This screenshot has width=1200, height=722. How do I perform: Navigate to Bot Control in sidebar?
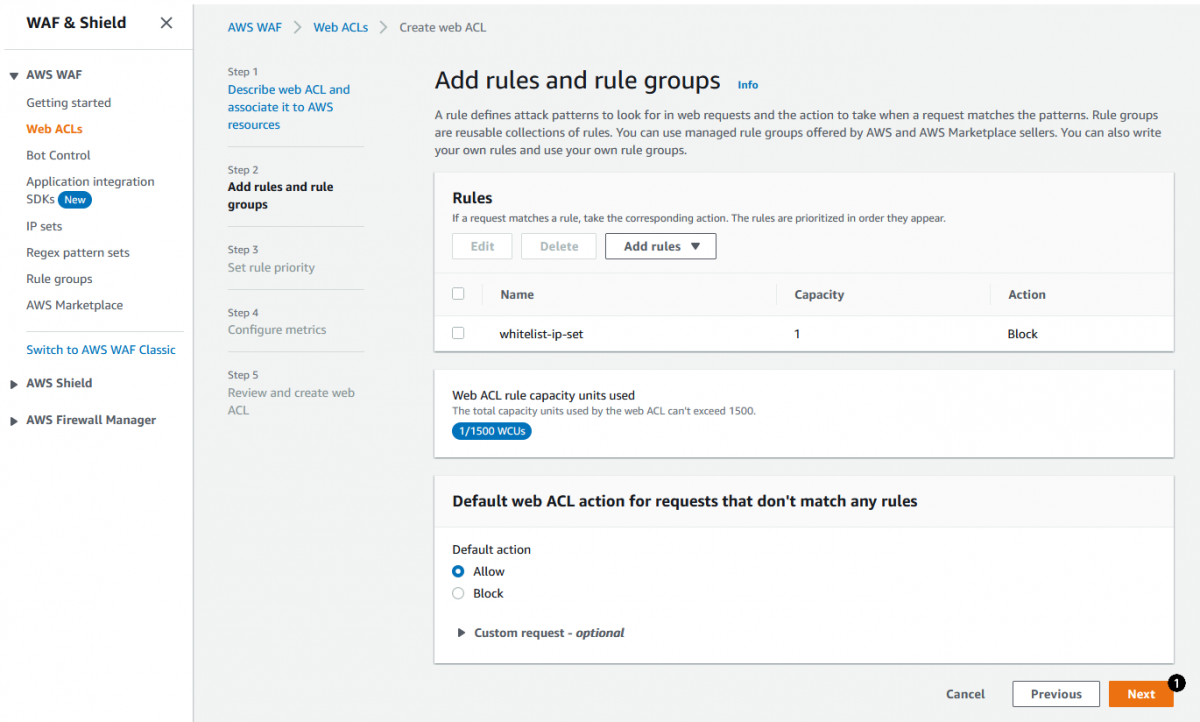[58, 155]
